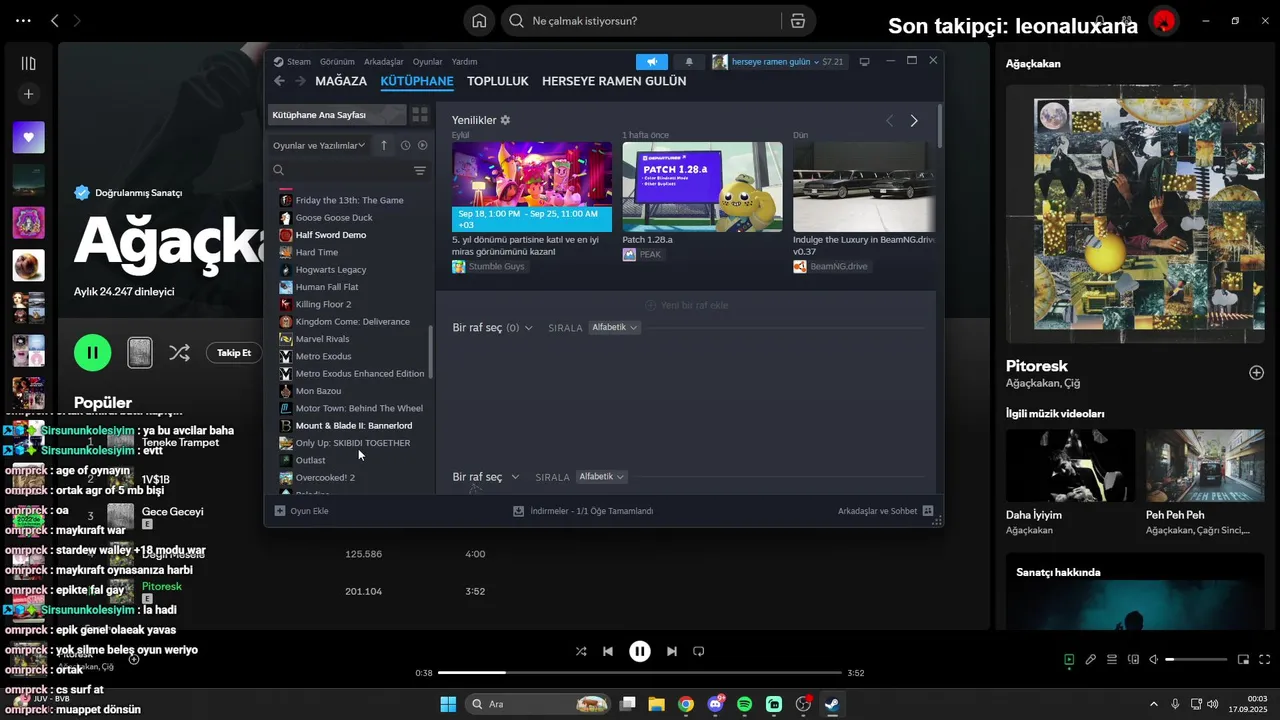Open Arkadaşlar ve Sohbet panel
Image resolution: width=1280 pixels, height=720 pixels.
886,511
